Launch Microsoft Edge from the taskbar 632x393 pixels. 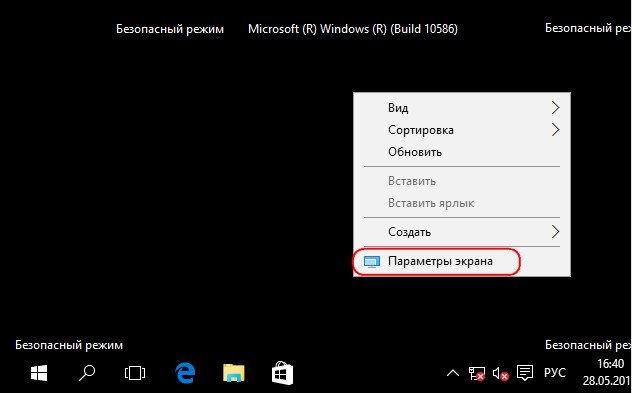coord(185,373)
